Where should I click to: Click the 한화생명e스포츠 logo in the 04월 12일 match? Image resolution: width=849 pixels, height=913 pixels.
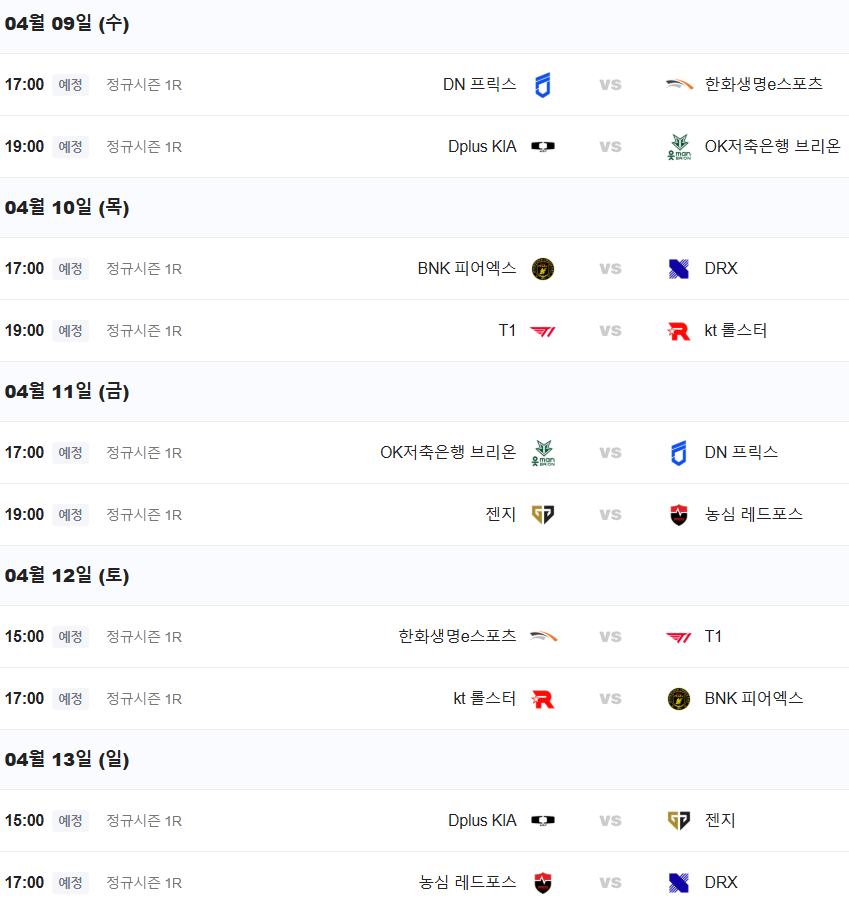point(543,637)
